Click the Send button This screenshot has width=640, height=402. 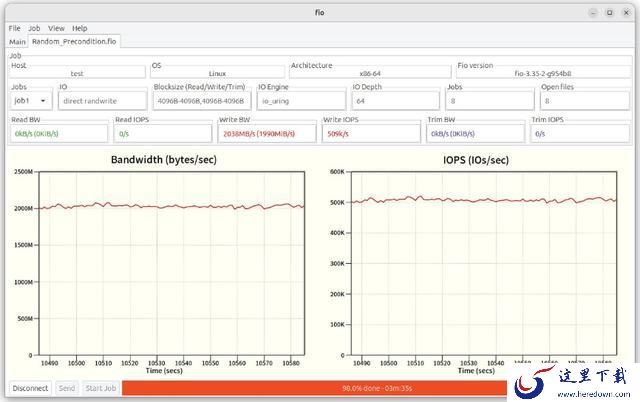[x=67, y=388]
